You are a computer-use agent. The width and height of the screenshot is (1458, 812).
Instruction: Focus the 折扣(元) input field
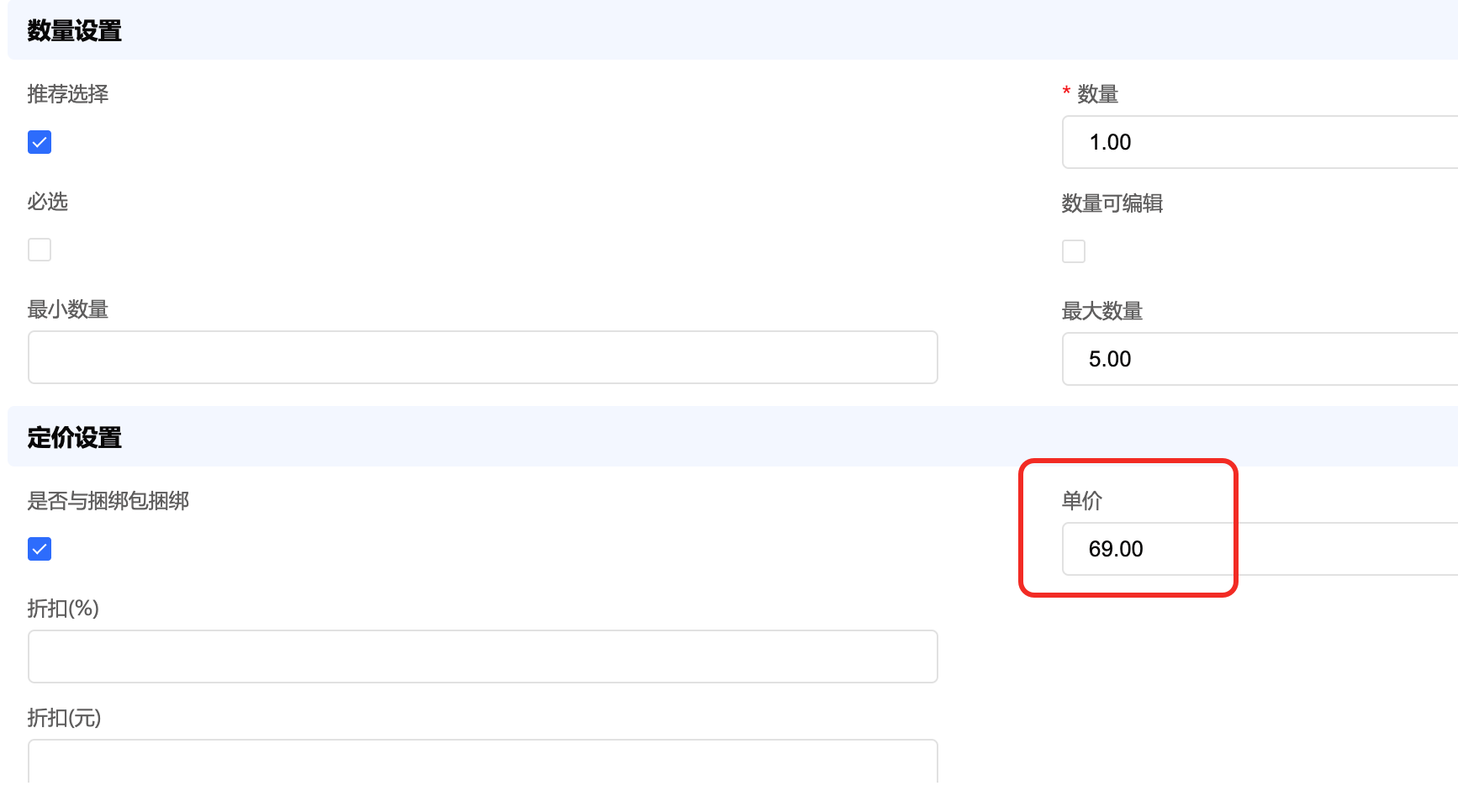[483, 762]
